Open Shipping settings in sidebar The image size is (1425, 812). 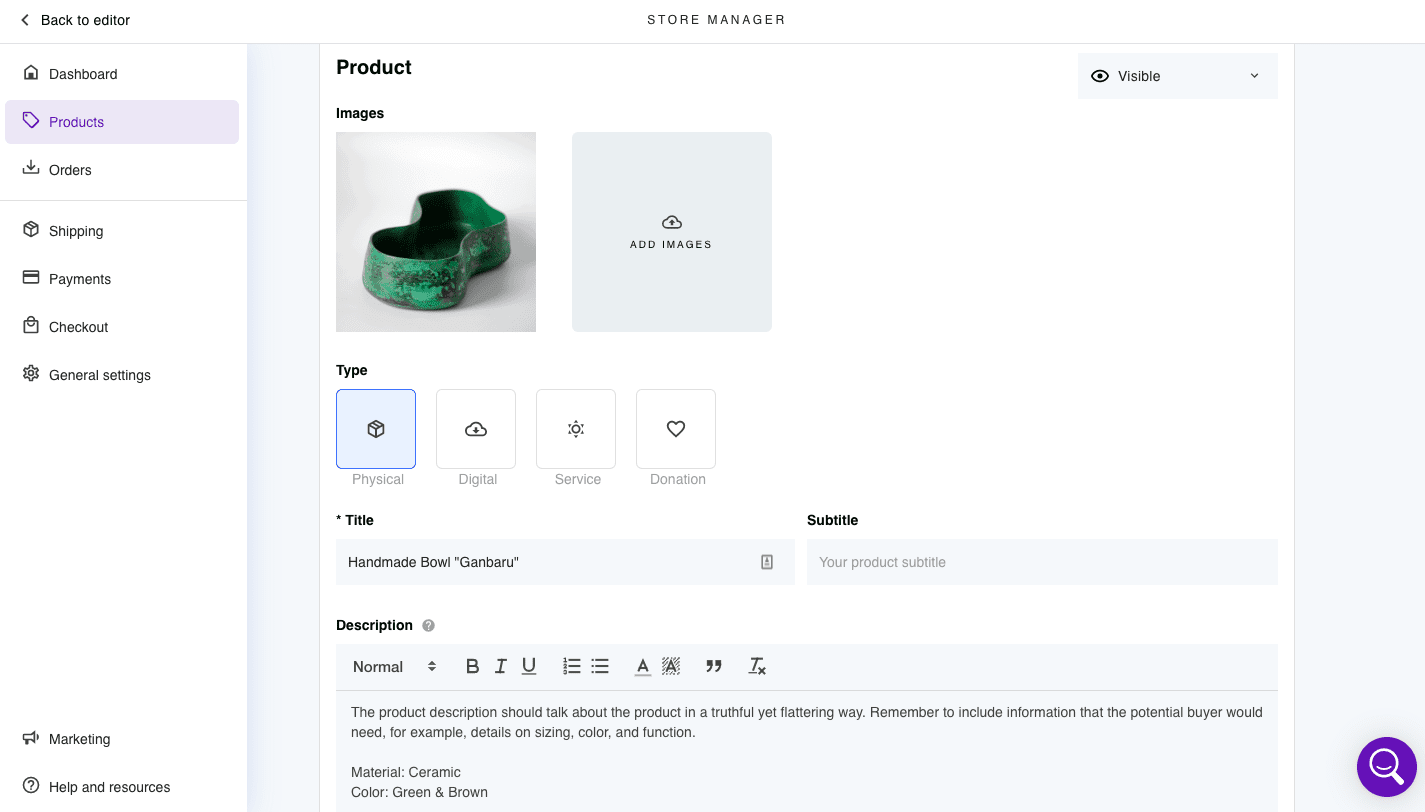tap(76, 231)
